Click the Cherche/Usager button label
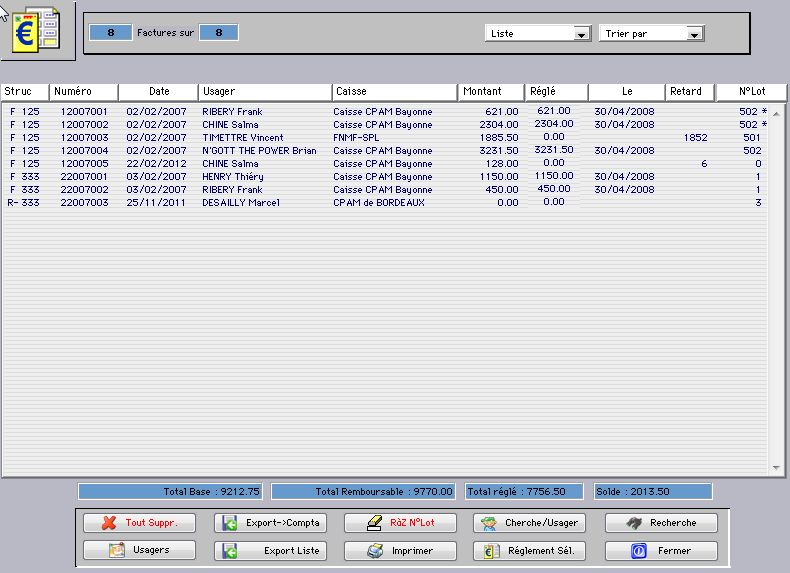Screen dimensions: 790x573 [542, 523]
